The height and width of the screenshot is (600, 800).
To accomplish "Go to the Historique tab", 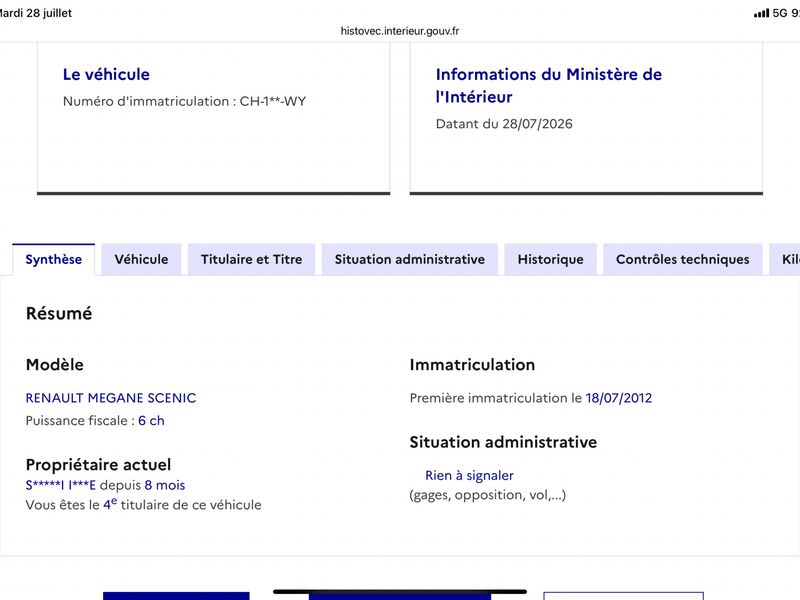I will pyautogui.click(x=551, y=259).
